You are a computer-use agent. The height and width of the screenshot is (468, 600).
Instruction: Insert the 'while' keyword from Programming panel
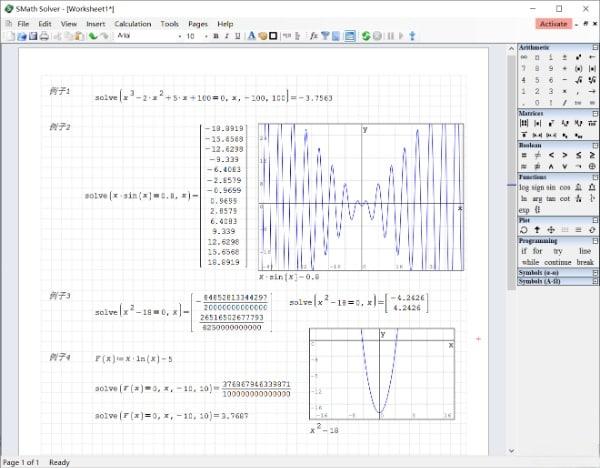[530, 262]
